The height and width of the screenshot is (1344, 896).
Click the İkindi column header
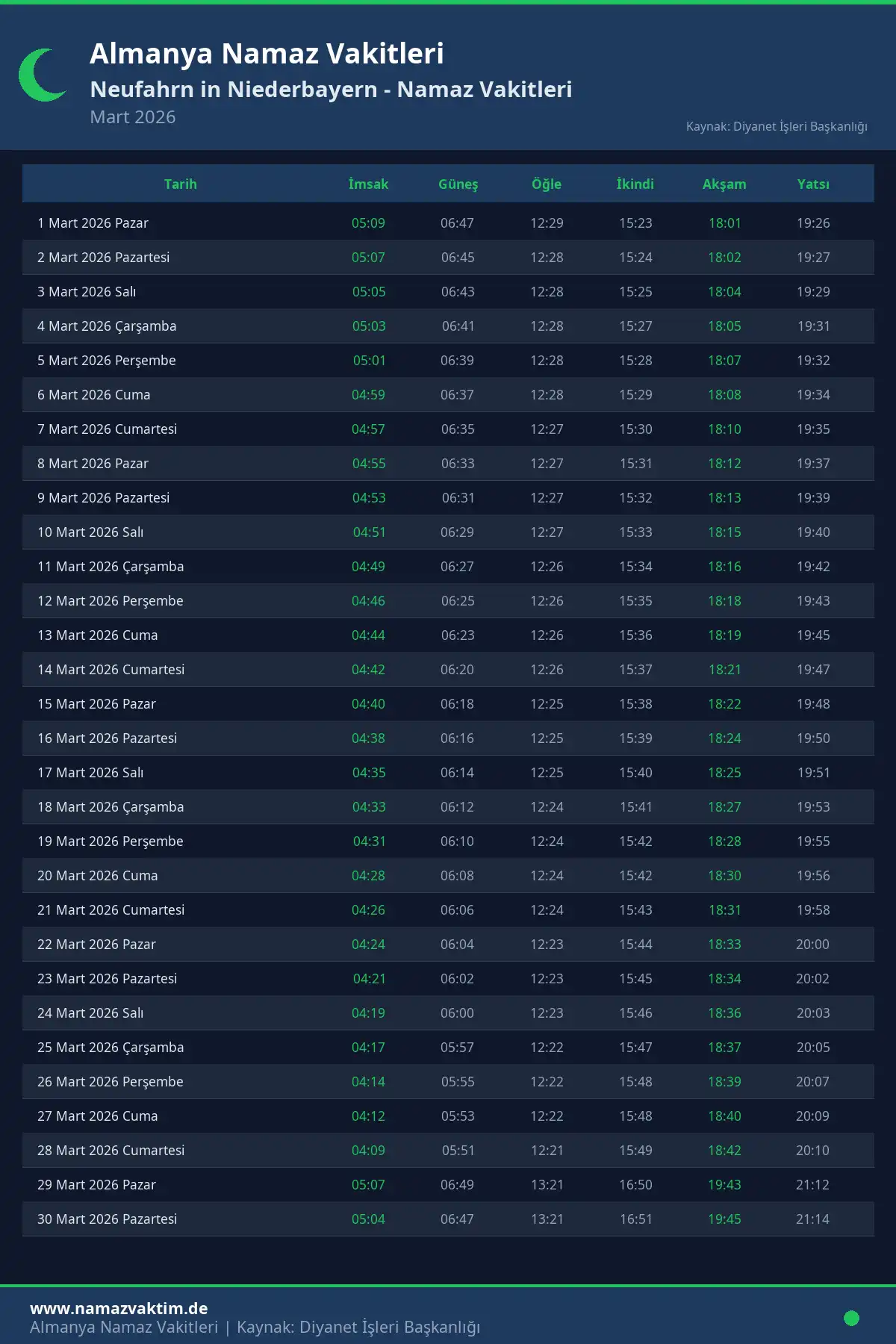click(635, 184)
